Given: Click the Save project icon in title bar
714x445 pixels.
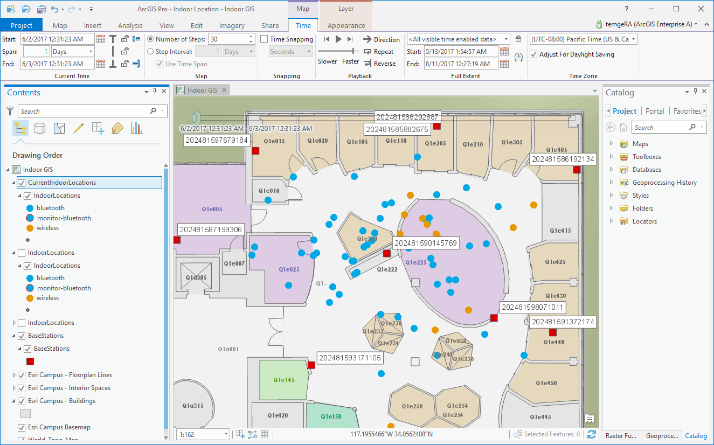Looking at the screenshot, I should tap(41, 9).
